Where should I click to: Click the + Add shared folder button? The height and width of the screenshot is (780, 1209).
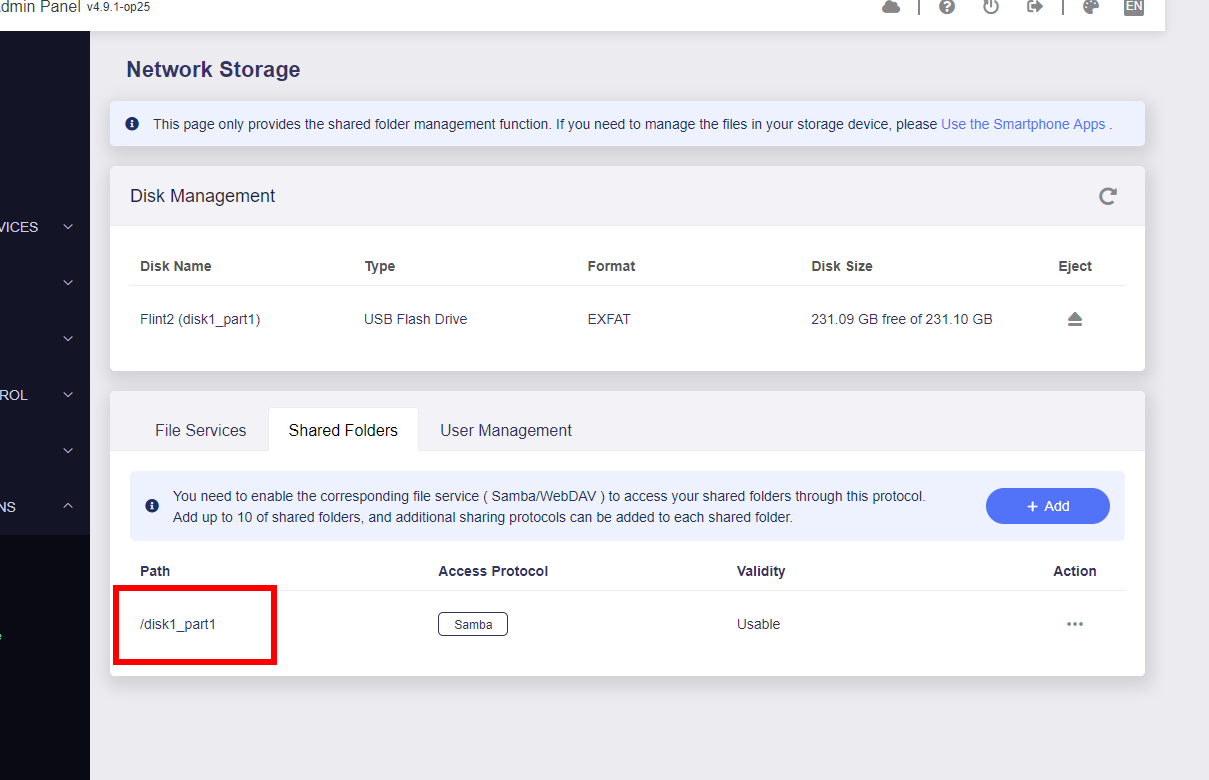coord(1048,506)
